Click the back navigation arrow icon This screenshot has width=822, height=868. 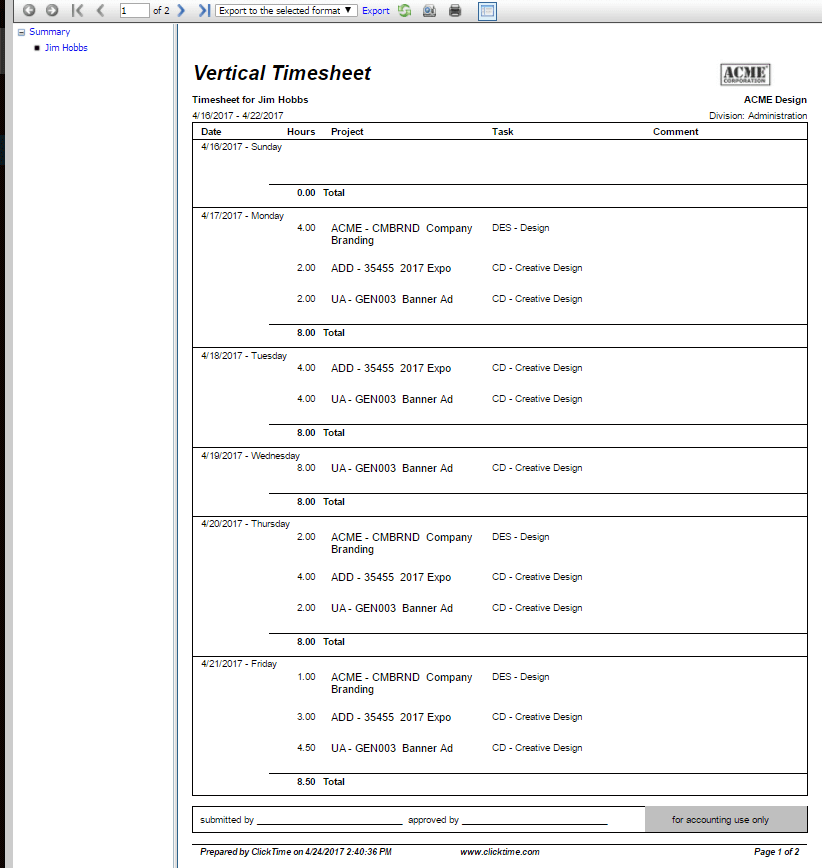29,11
